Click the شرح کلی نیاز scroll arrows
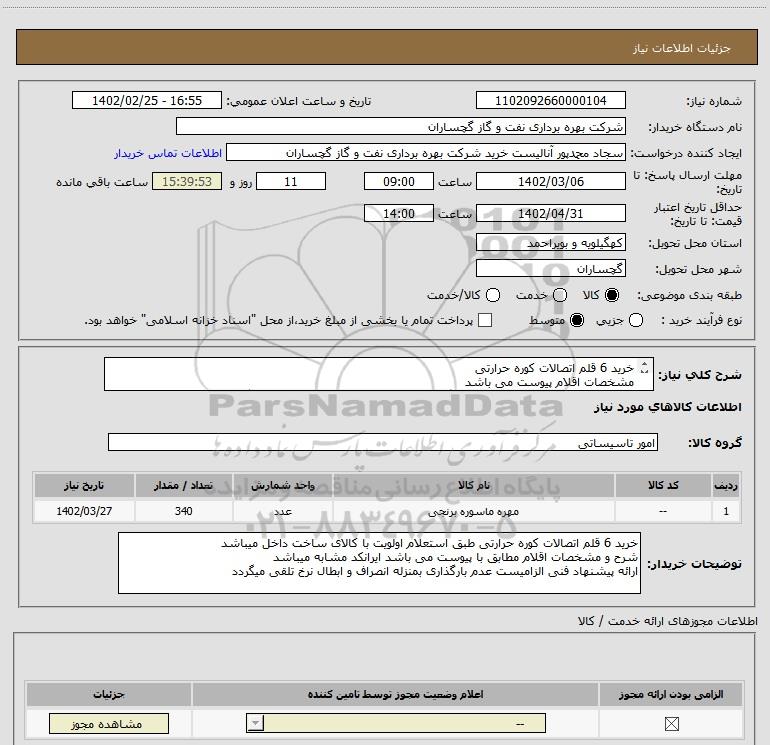This screenshot has width=770, height=745. coord(645,367)
